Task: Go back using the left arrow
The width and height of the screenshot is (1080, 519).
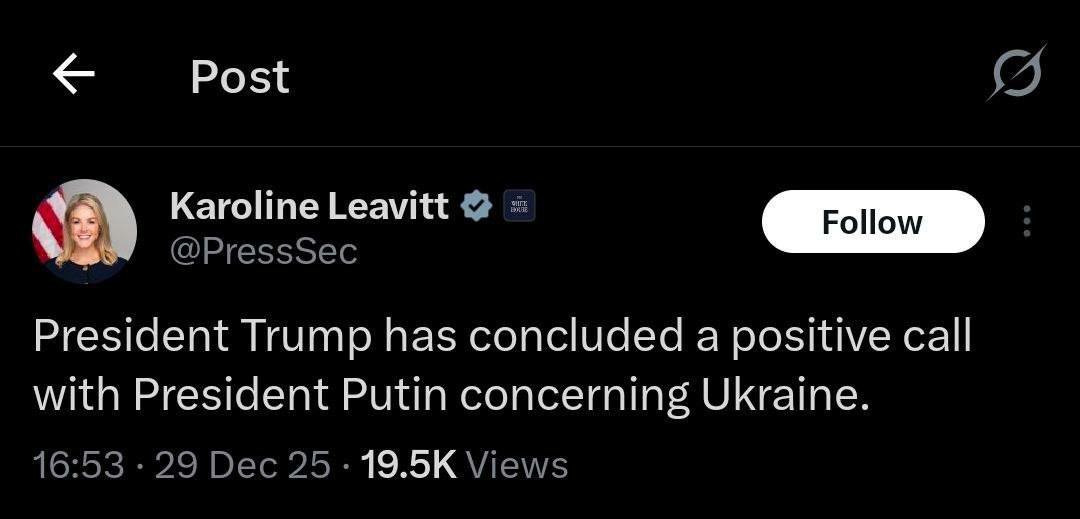Action: point(74,75)
